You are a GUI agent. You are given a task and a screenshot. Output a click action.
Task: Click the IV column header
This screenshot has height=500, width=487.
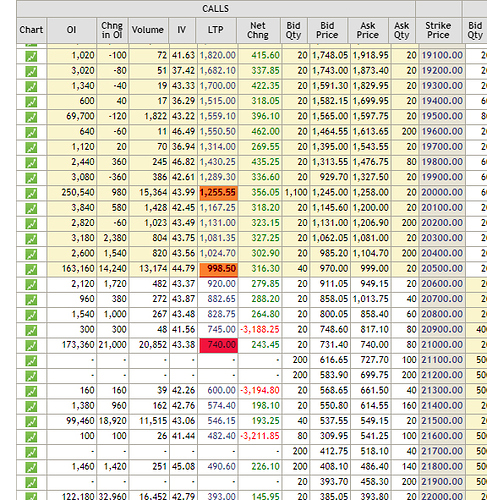[x=182, y=30]
